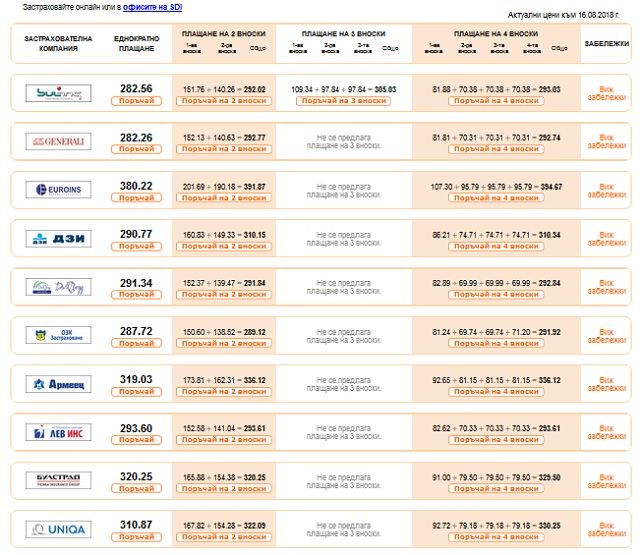This screenshot has height=555, width=640.
Task: Order Euroins 4 installments totaling 394.67
Action: [x=496, y=198]
